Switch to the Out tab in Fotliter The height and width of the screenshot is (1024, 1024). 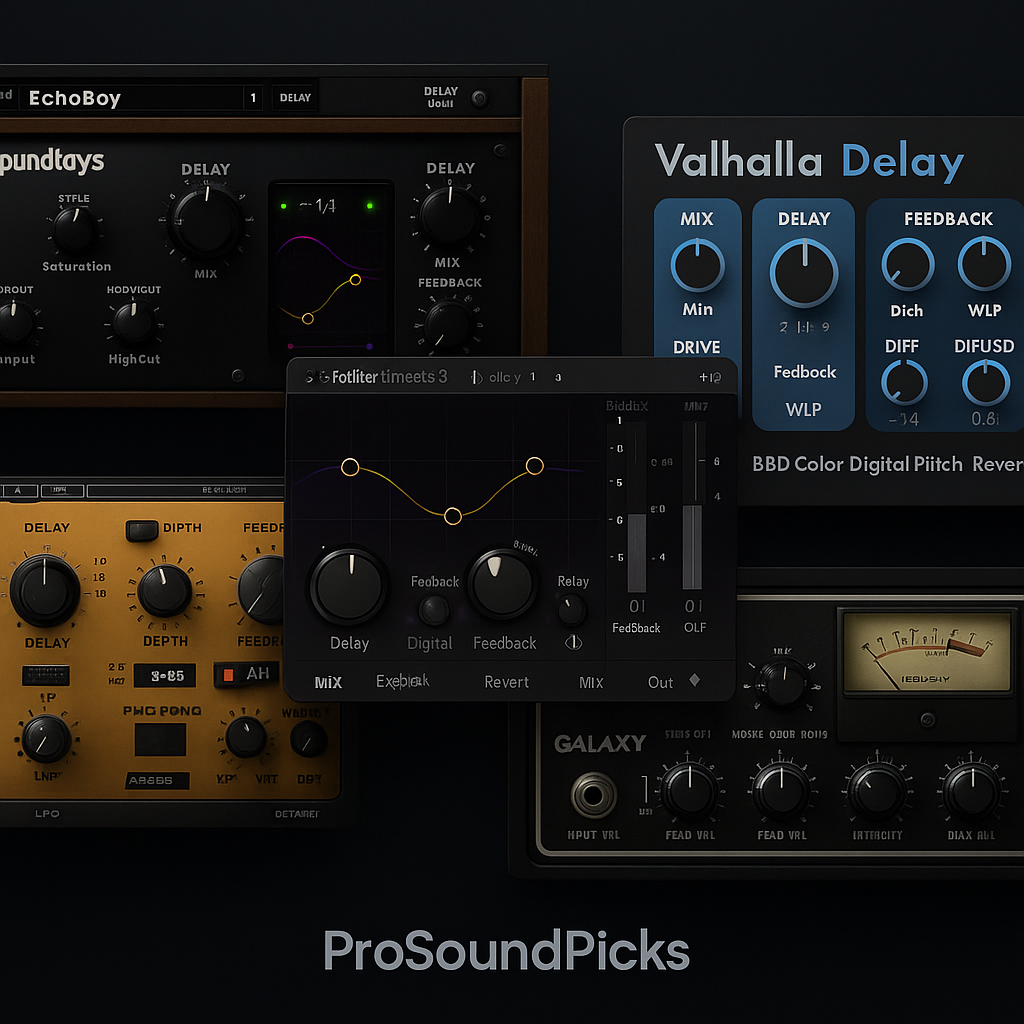660,682
